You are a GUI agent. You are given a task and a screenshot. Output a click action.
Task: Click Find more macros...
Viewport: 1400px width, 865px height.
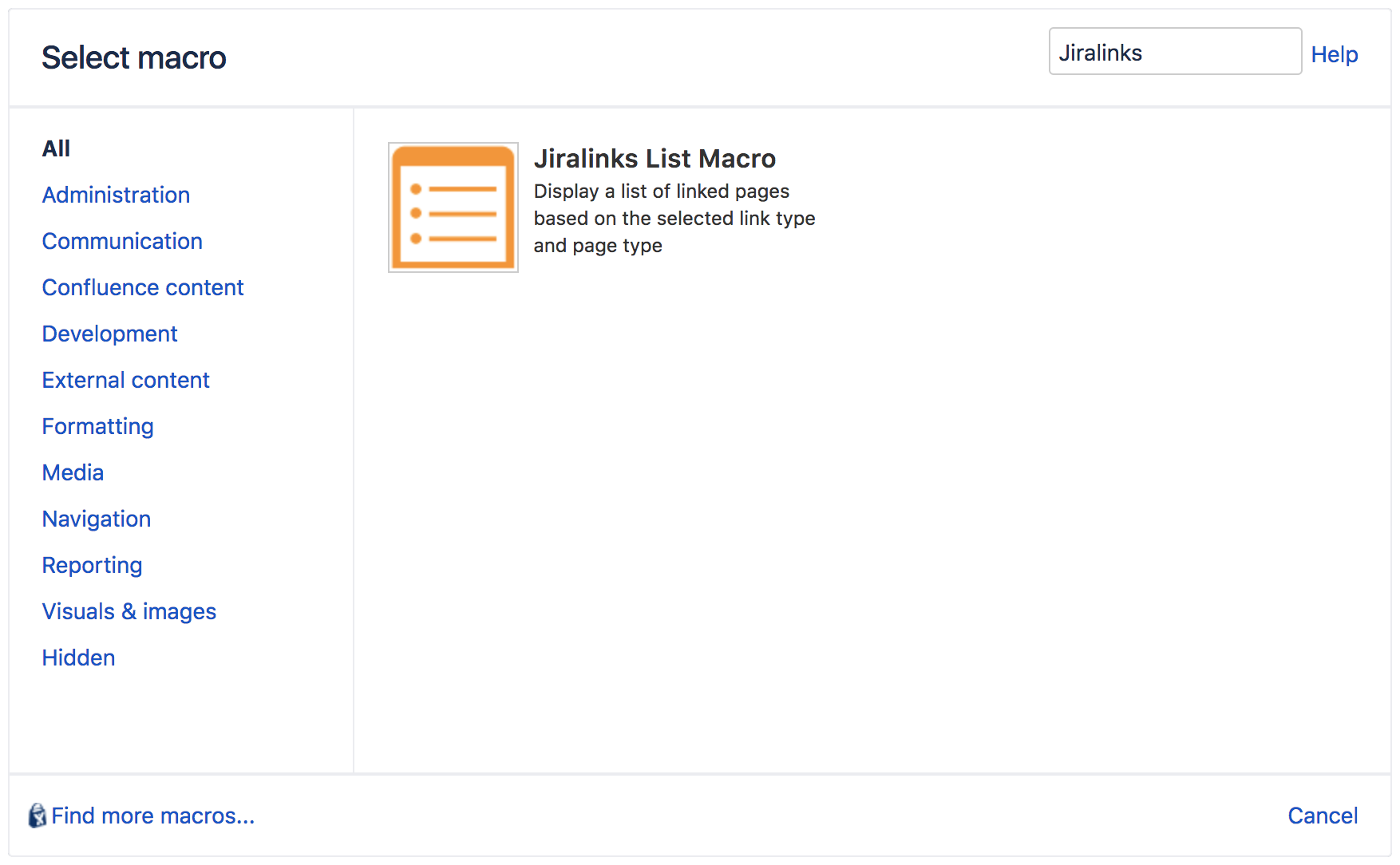click(152, 816)
